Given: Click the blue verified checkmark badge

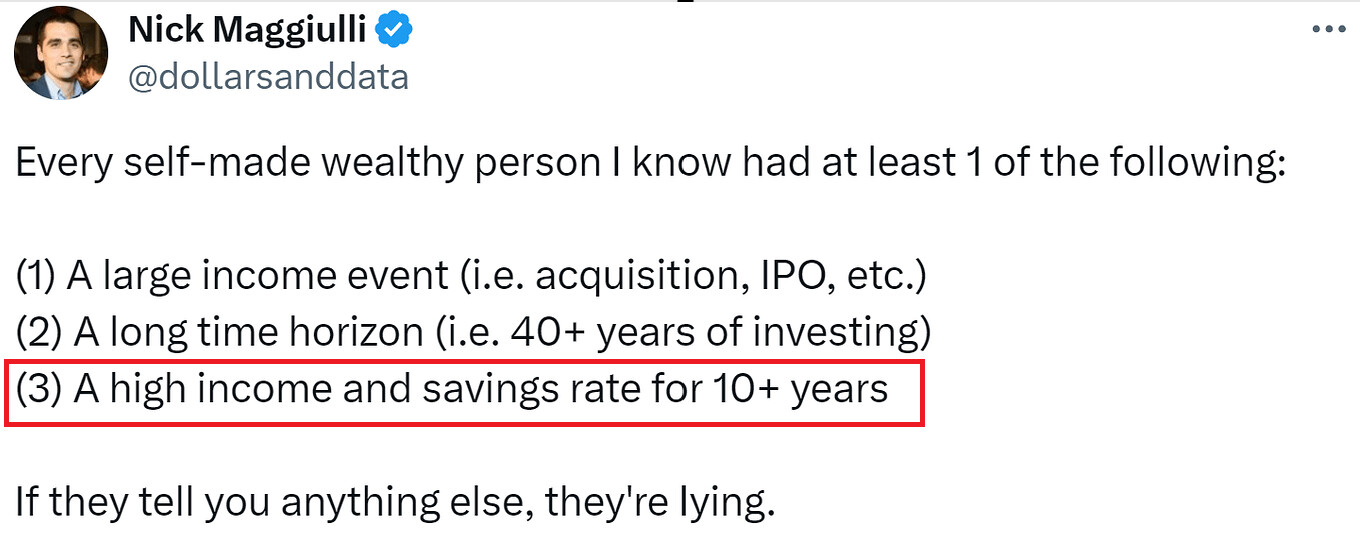Looking at the screenshot, I should 394,32.
